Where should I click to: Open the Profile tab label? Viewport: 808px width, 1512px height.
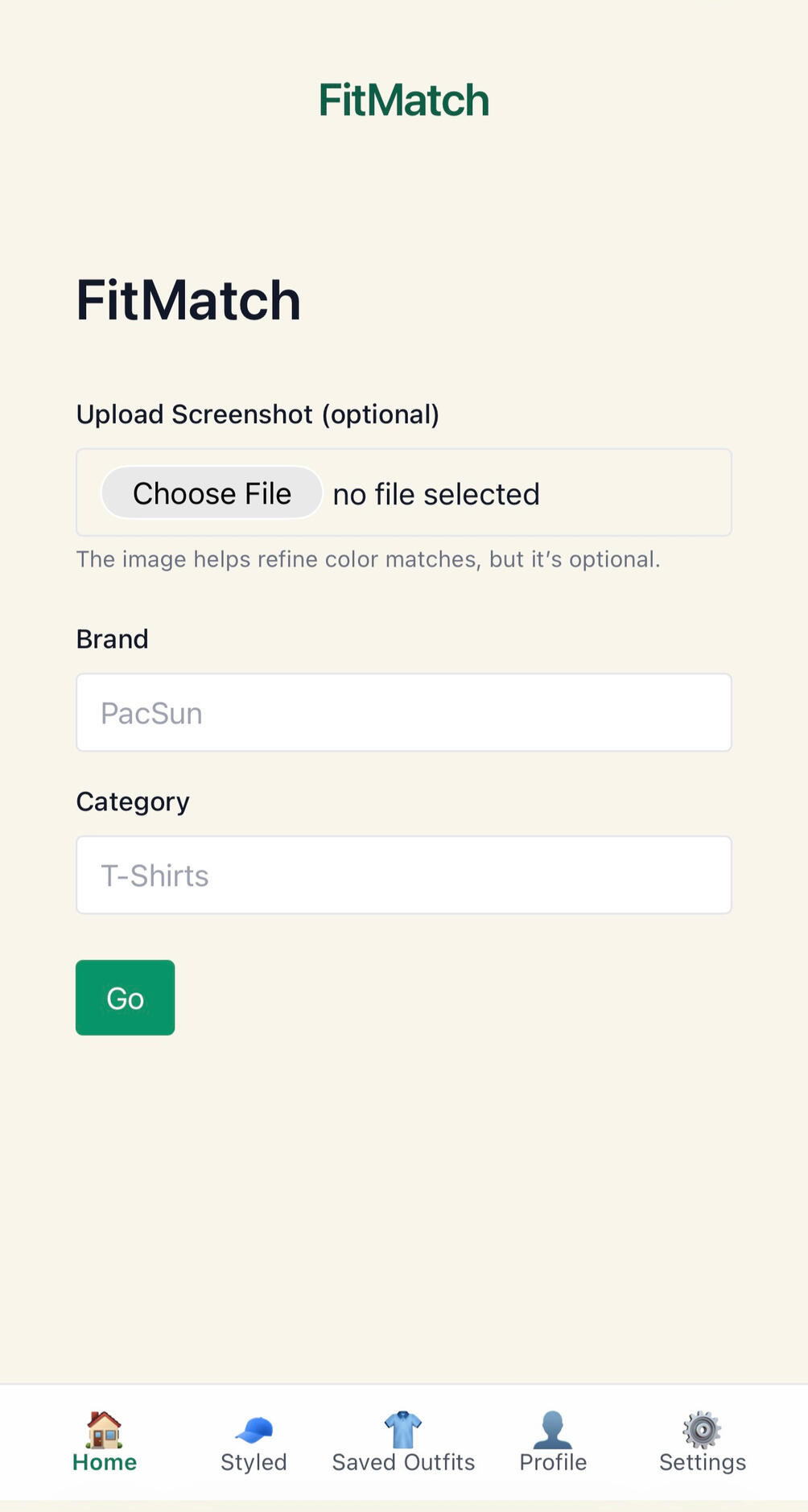[x=553, y=1462]
